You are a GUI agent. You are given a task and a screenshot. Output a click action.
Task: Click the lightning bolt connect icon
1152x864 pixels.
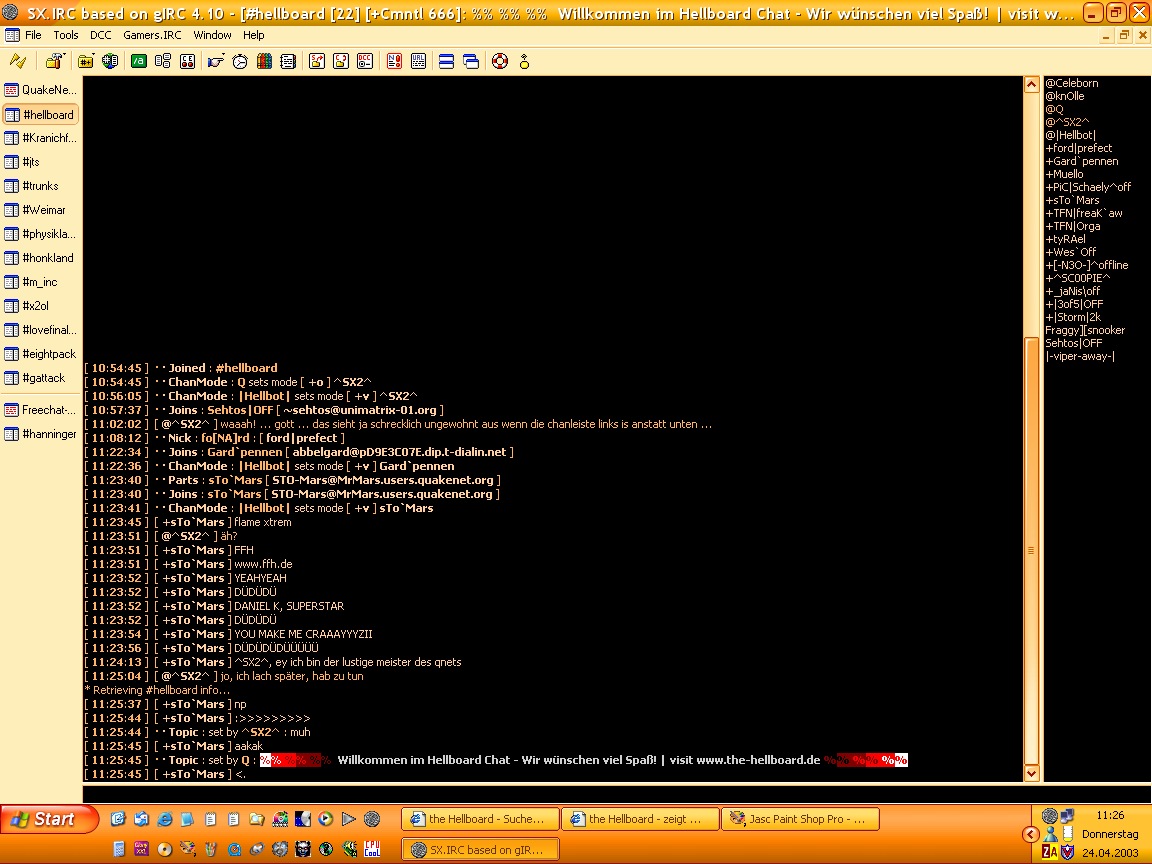tap(17, 61)
